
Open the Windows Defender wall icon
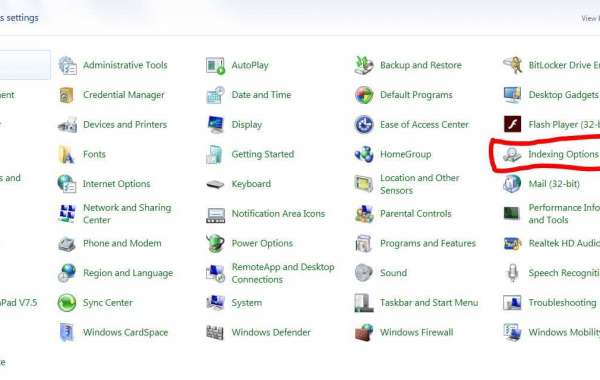tap(215, 333)
